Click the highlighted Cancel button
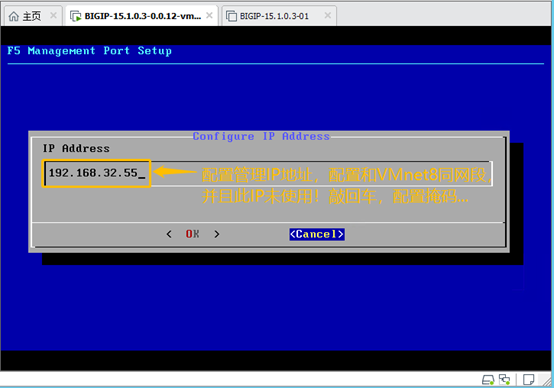 click(317, 234)
